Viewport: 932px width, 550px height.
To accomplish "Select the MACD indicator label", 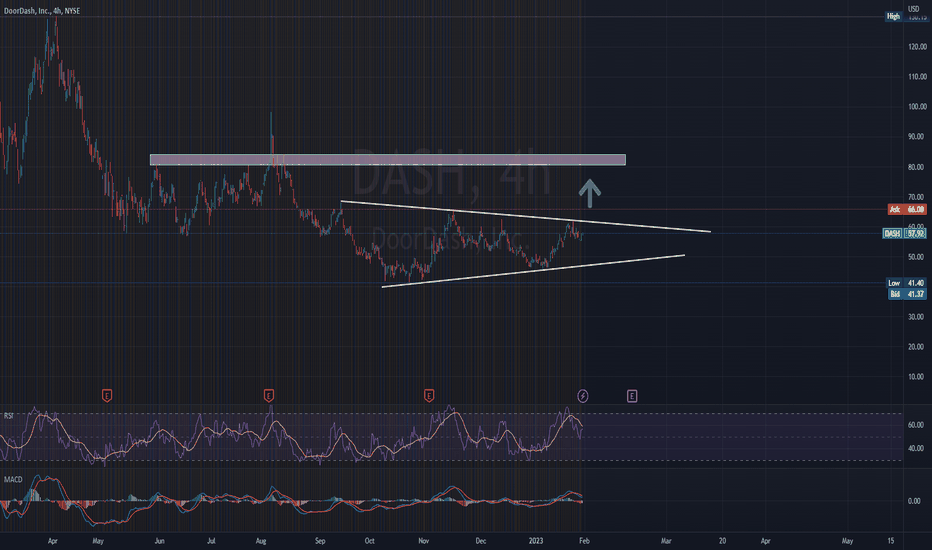I will [13, 480].
